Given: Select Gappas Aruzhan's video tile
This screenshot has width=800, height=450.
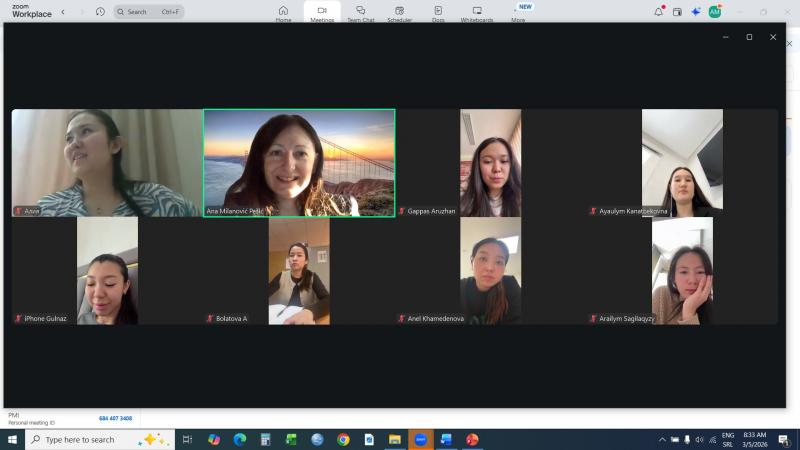Looking at the screenshot, I should (490, 162).
